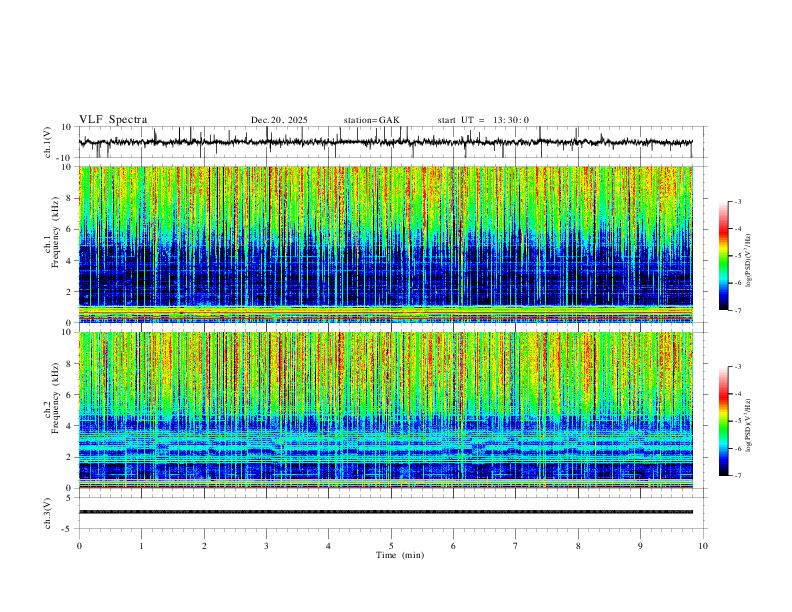Click the ch.2 color bar label 'log(PSD)(V²/Hz)'
The width and height of the screenshot is (792, 612).
(748, 426)
